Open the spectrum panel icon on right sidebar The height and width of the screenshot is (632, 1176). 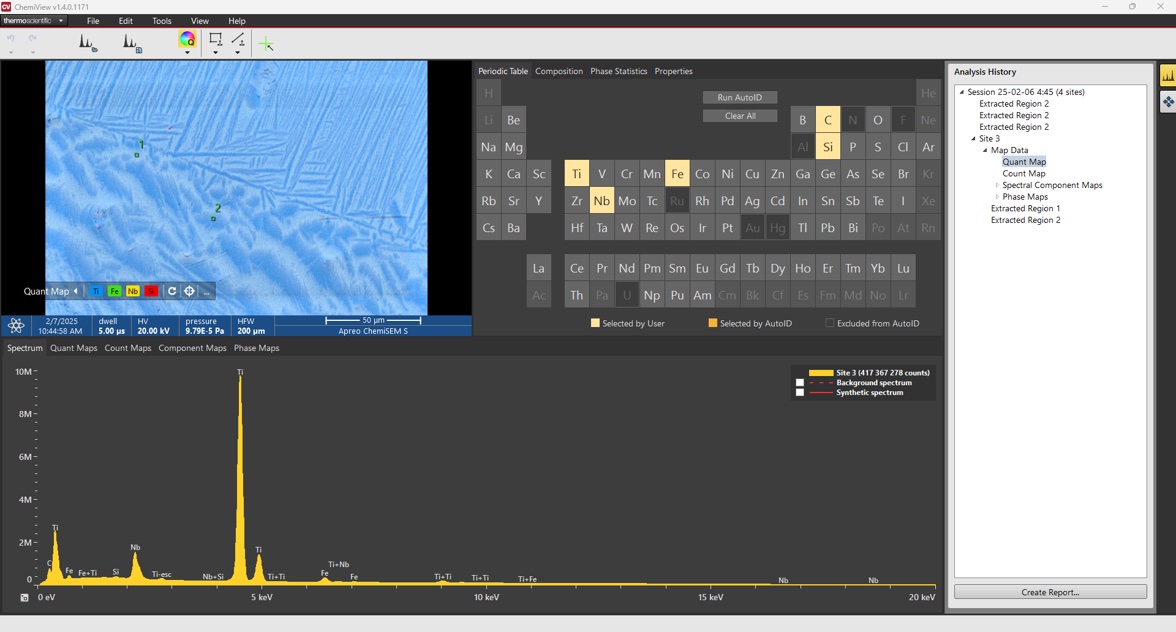(x=1167, y=75)
